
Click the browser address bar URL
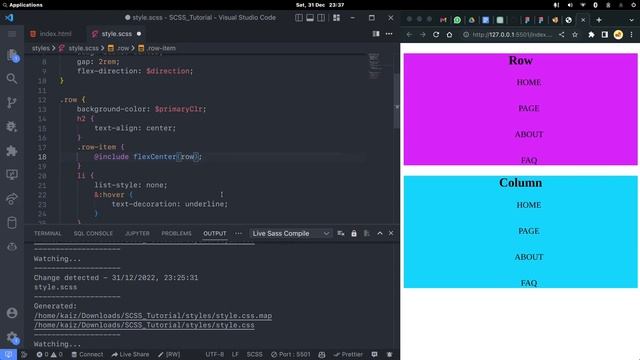pyautogui.click(x=512, y=35)
